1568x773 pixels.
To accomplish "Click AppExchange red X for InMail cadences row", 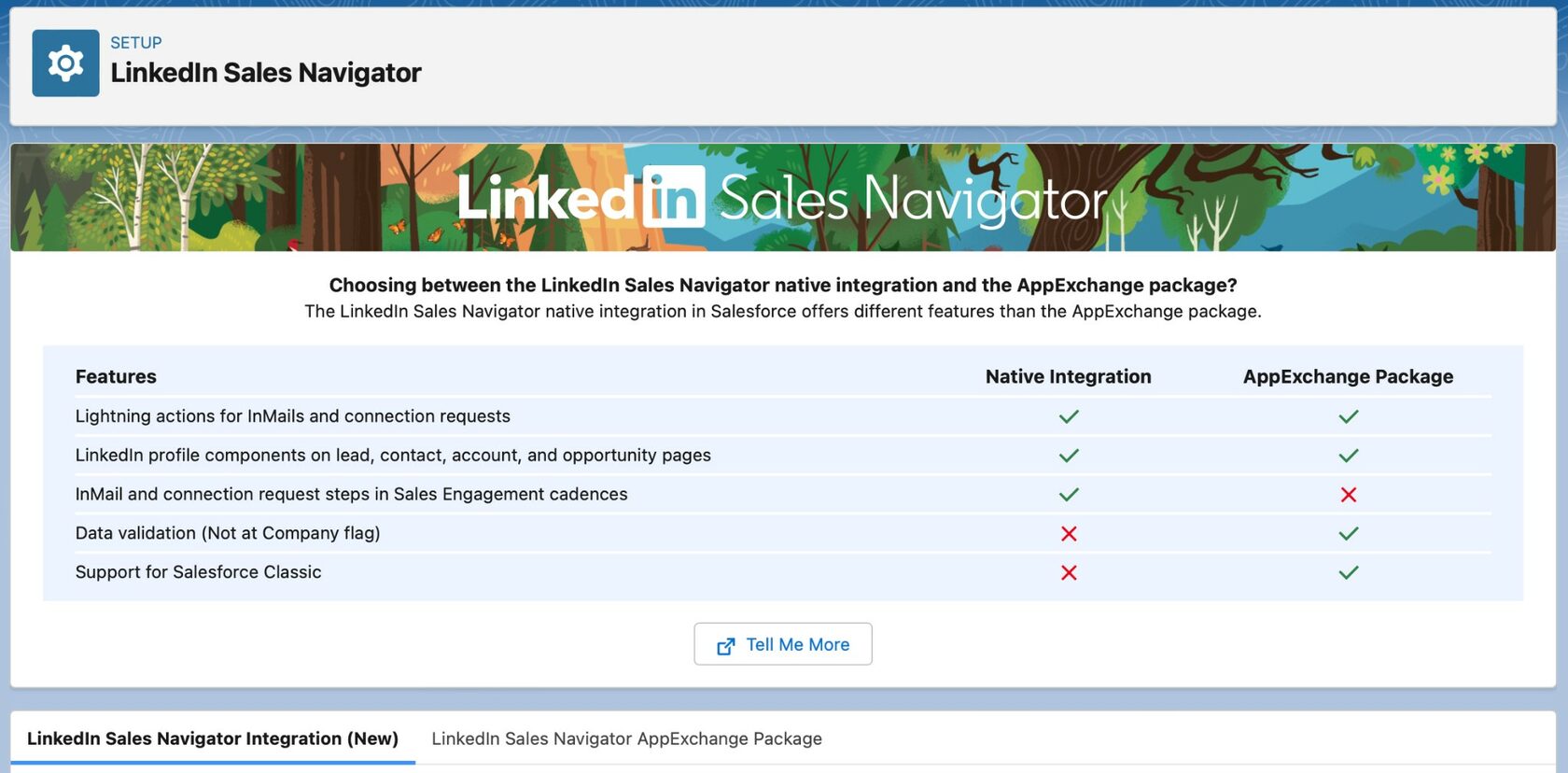I will coord(1348,495).
